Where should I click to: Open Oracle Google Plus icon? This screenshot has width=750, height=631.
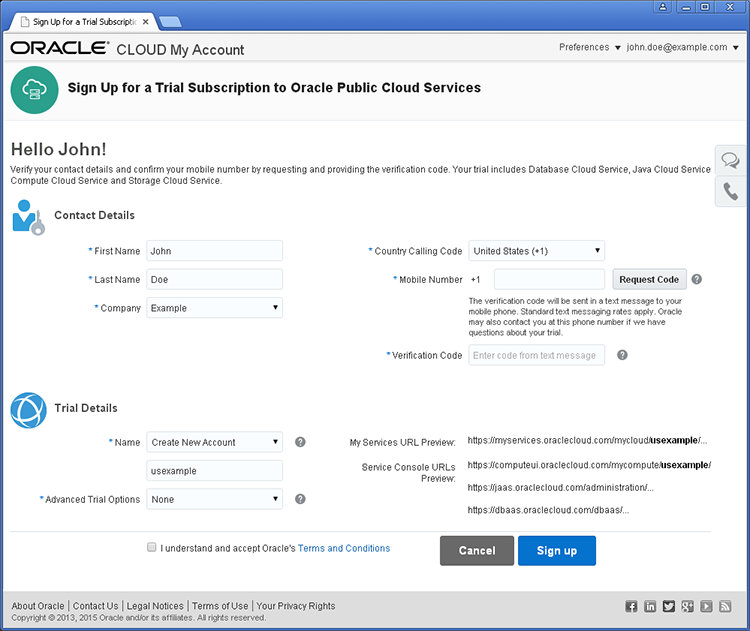pyautogui.click(x=687, y=607)
